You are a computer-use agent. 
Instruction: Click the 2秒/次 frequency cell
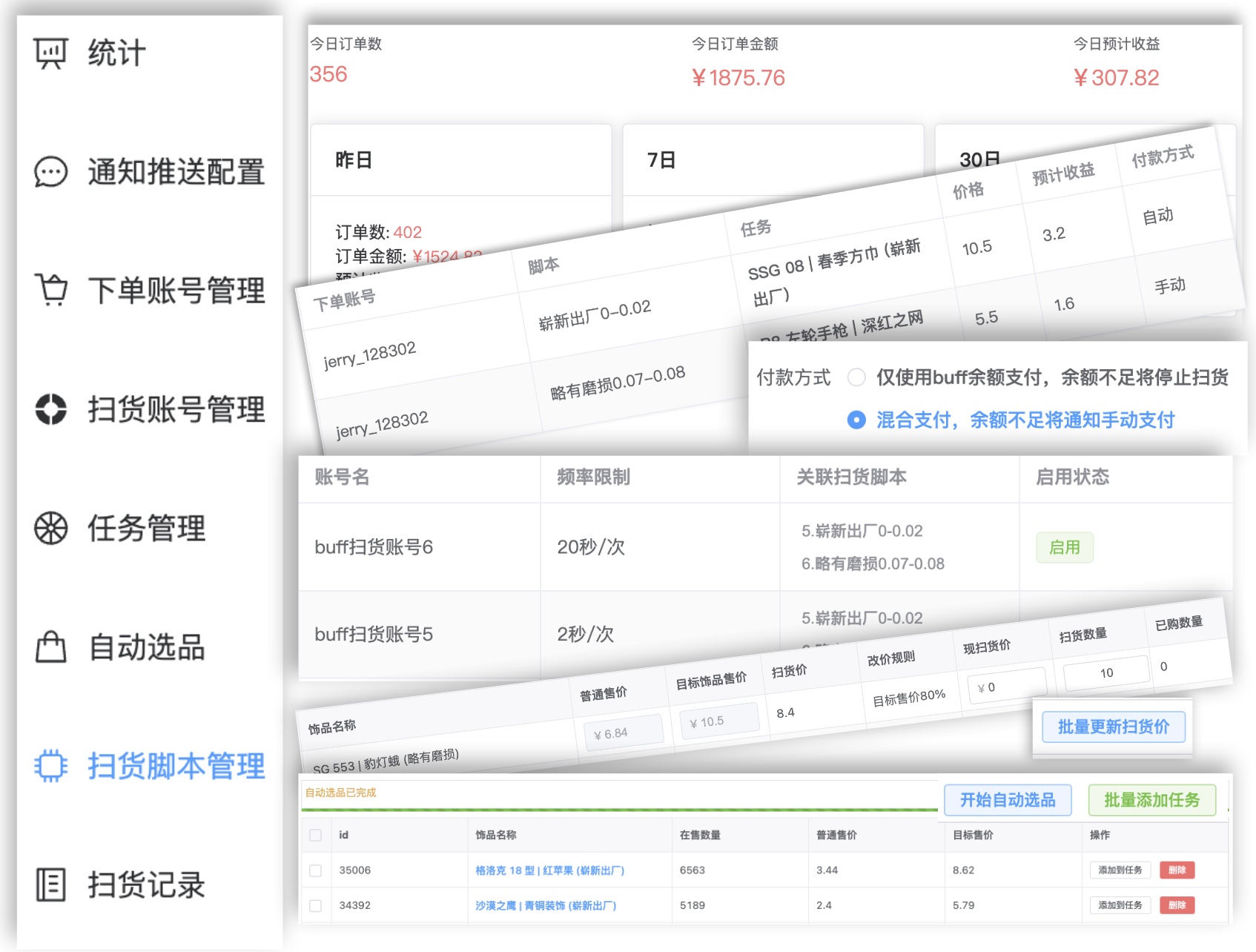[585, 635]
